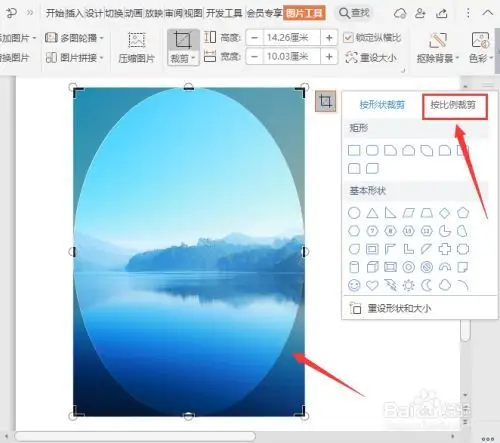Choose the isosceles triangle crop shape

(372, 213)
